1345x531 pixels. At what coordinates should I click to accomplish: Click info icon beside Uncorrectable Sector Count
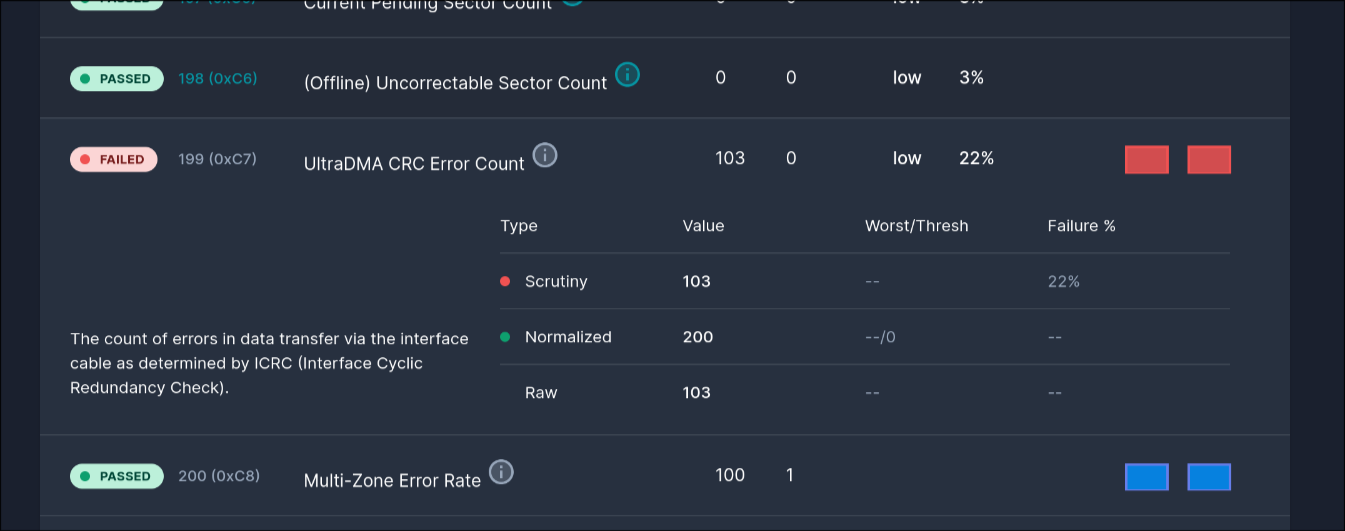coord(627,74)
